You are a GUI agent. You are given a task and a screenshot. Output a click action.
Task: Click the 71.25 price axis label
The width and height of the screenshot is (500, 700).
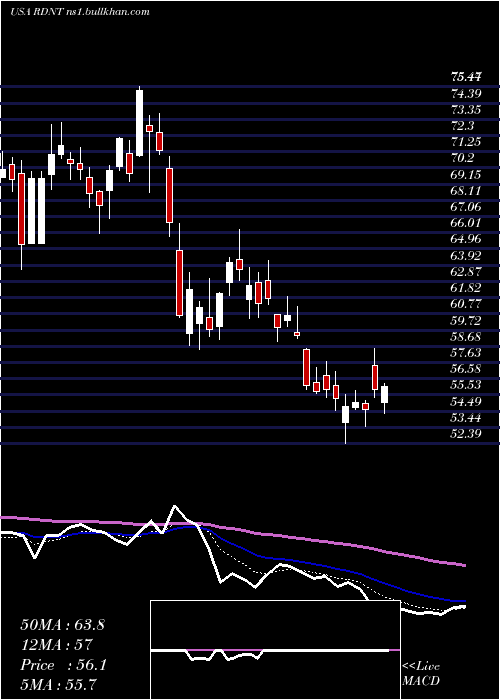click(x=466, y=142)
